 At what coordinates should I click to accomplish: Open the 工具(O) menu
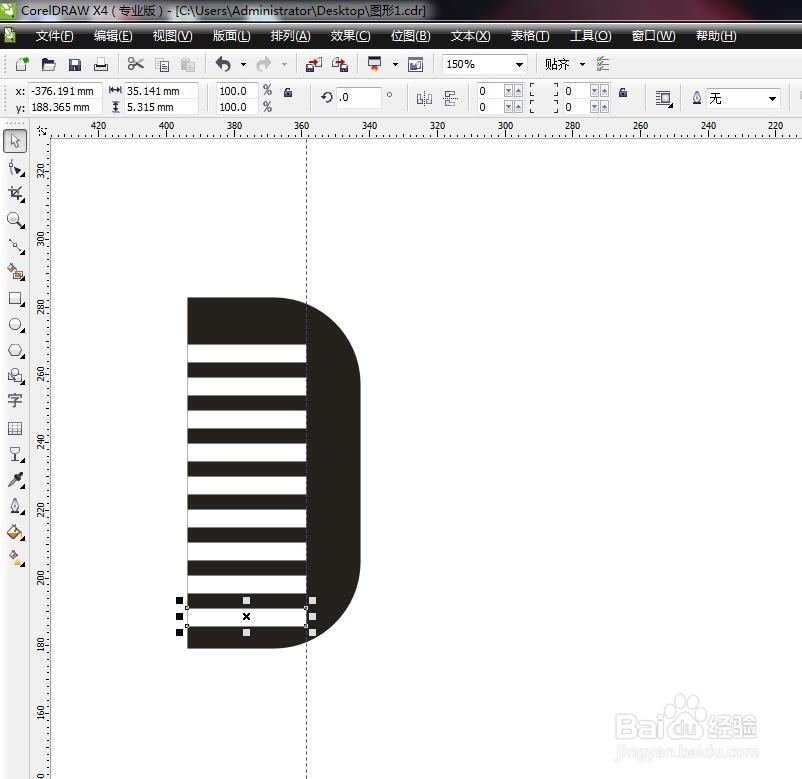(x=591, y=36)
